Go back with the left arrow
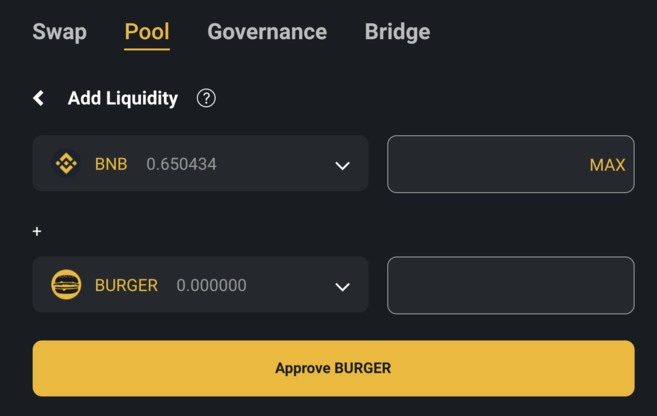 pyautogui.click(x=38, y=98)
